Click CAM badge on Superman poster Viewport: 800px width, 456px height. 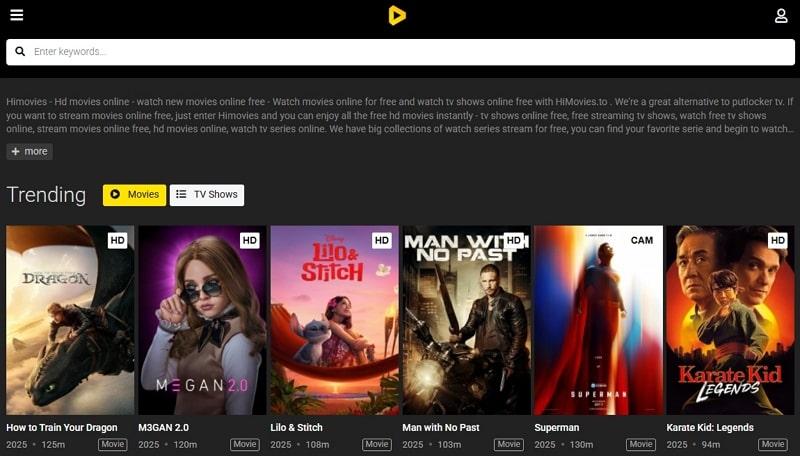[642, 240]
